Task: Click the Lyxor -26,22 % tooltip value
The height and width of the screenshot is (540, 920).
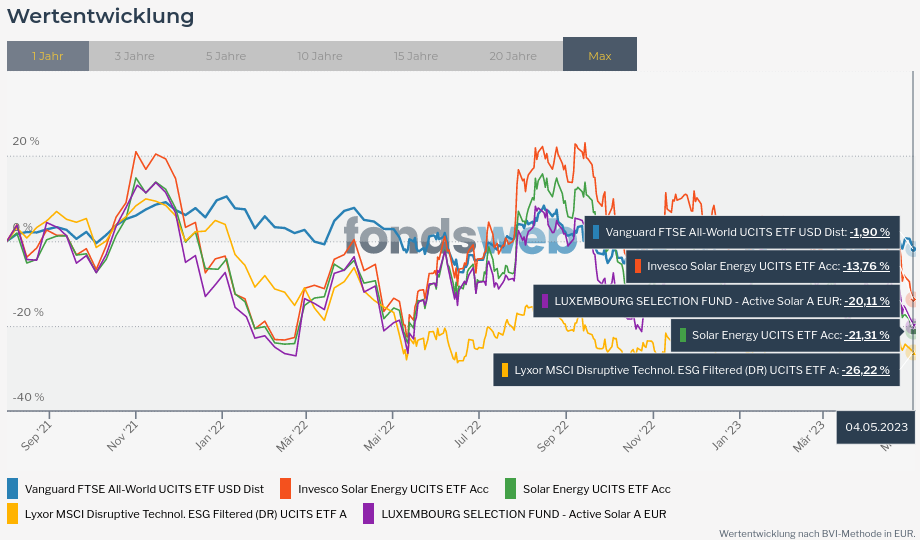Action: [865, 370]
